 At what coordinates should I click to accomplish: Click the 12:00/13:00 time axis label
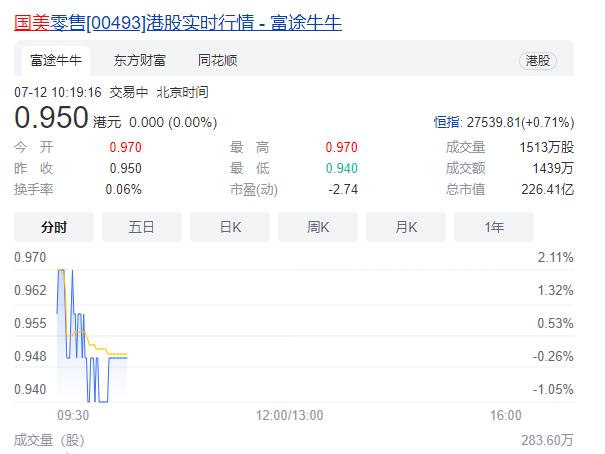click(290, 415)
